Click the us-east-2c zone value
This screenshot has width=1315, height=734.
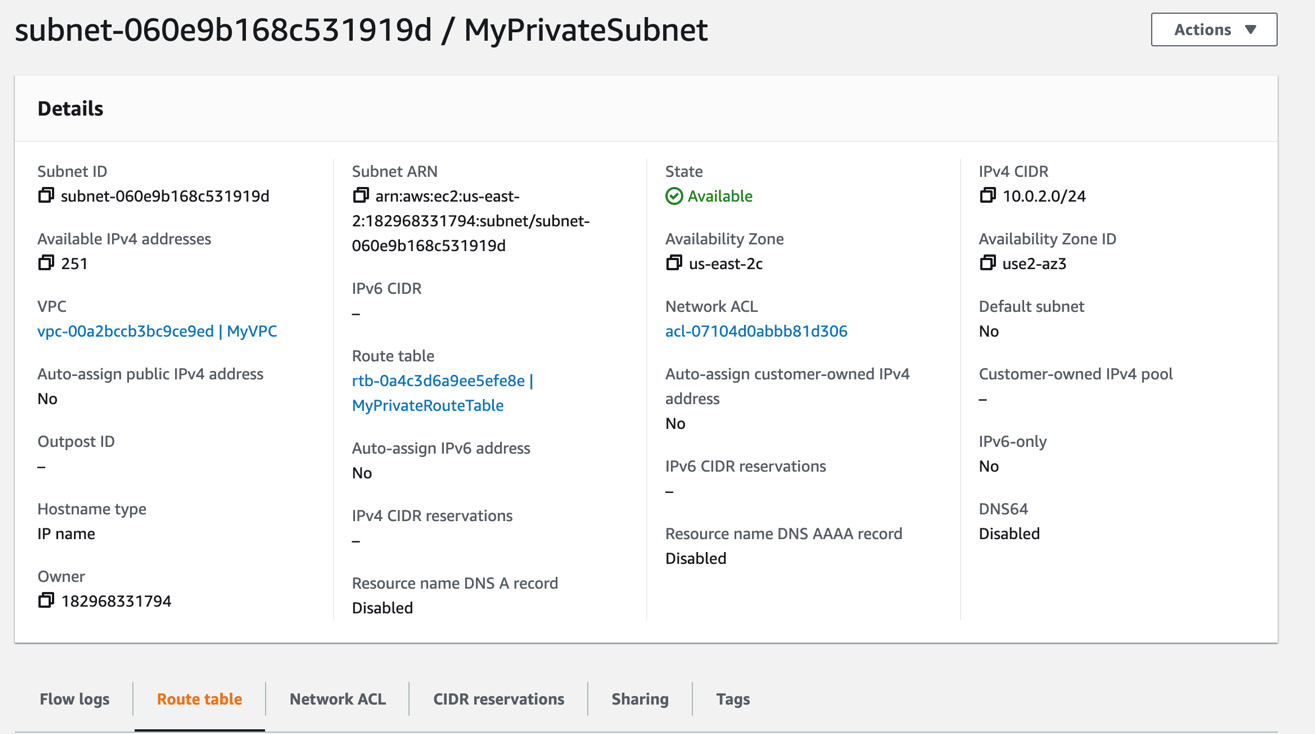click(x=726, y=264)
